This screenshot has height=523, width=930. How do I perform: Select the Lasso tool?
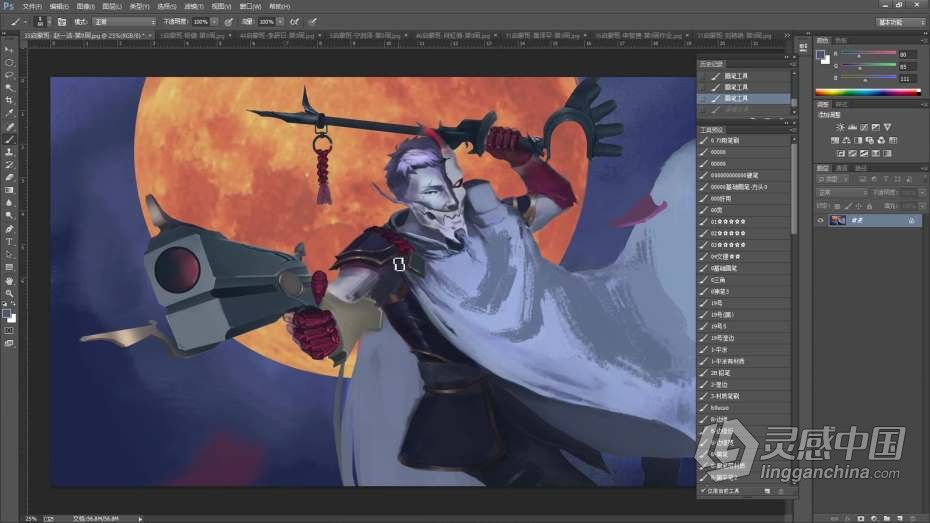pos(9,75)
